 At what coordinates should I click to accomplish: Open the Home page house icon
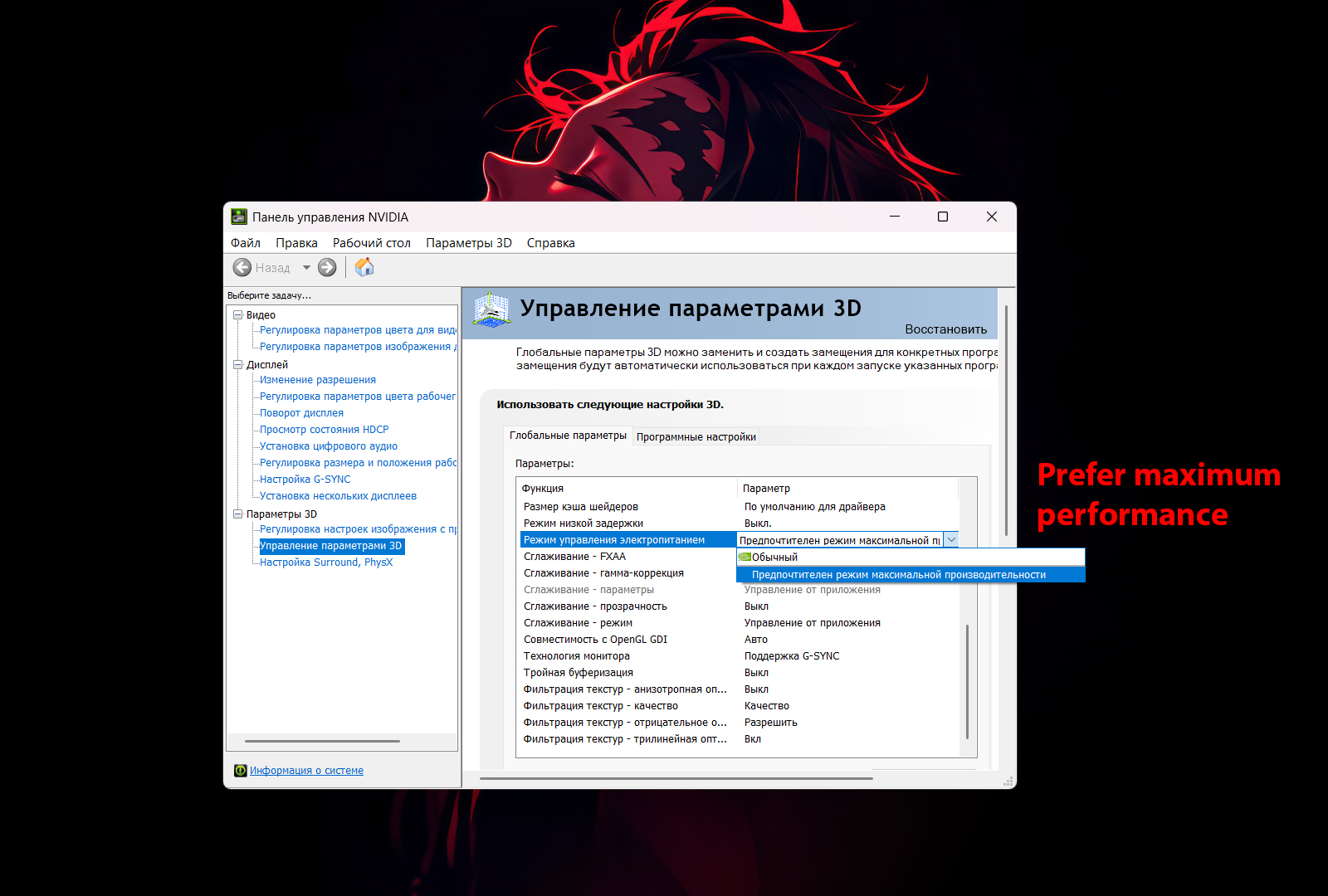[364, 267]
